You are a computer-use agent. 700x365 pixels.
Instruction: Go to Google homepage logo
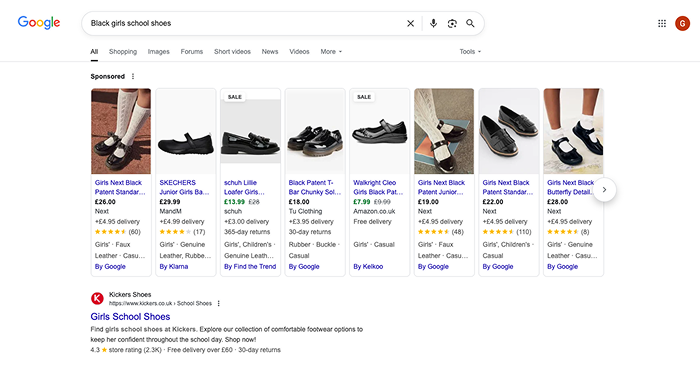click(x=39, y=23)
